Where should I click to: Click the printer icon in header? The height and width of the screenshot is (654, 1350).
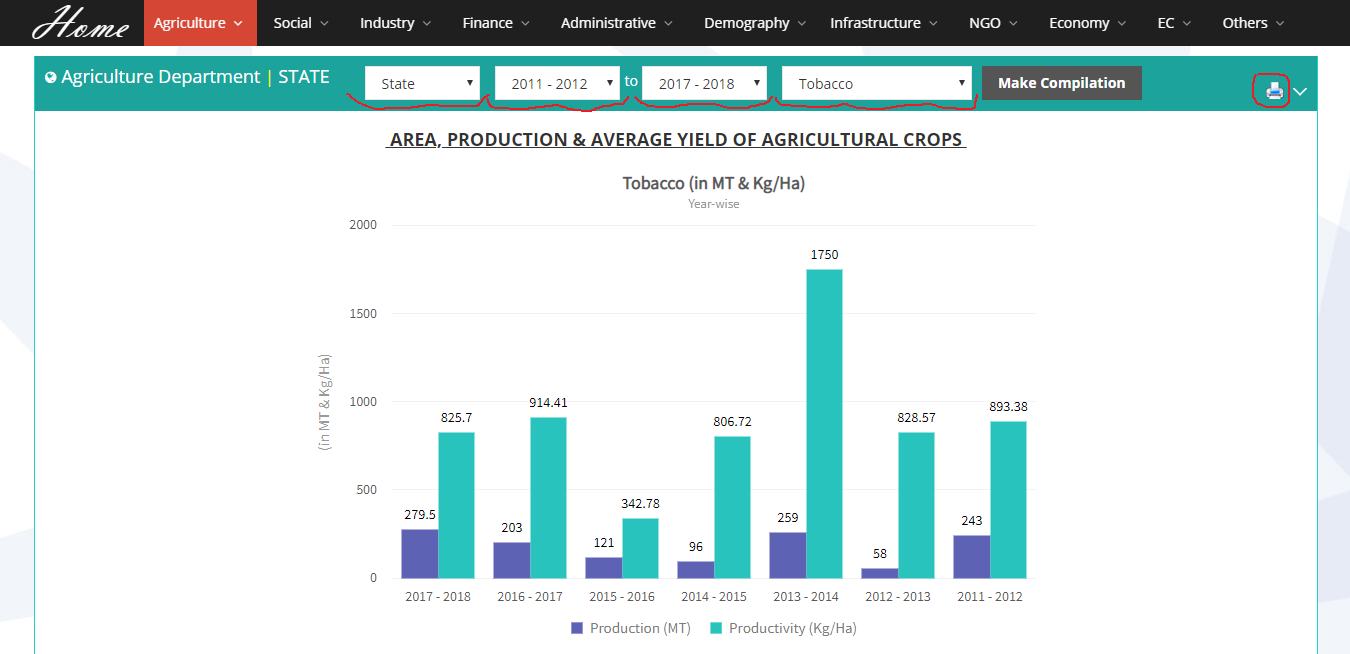1274,91
